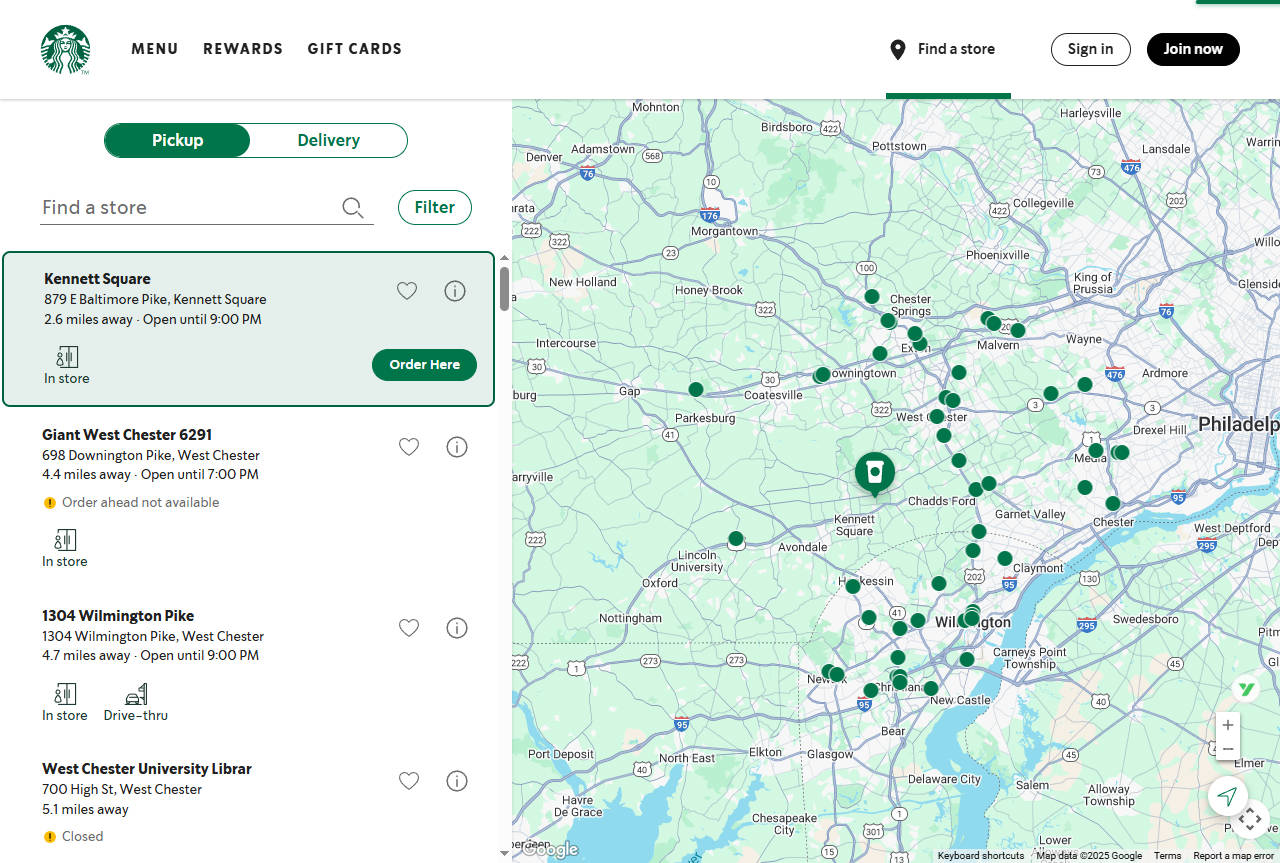Open the Menu navigation item

click(x=154, y=49)
